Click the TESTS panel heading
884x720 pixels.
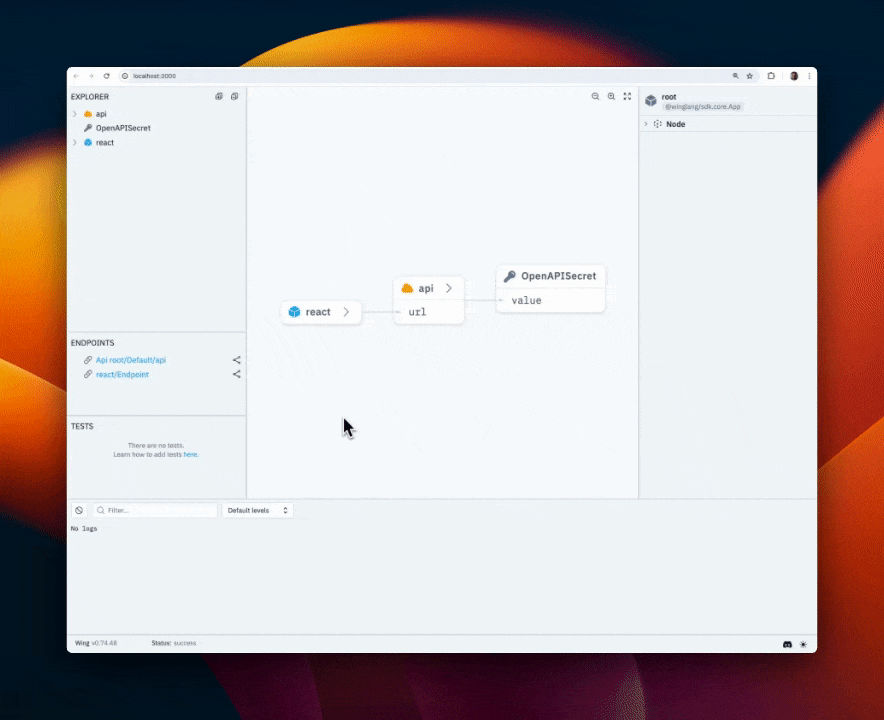coord(82,426)
